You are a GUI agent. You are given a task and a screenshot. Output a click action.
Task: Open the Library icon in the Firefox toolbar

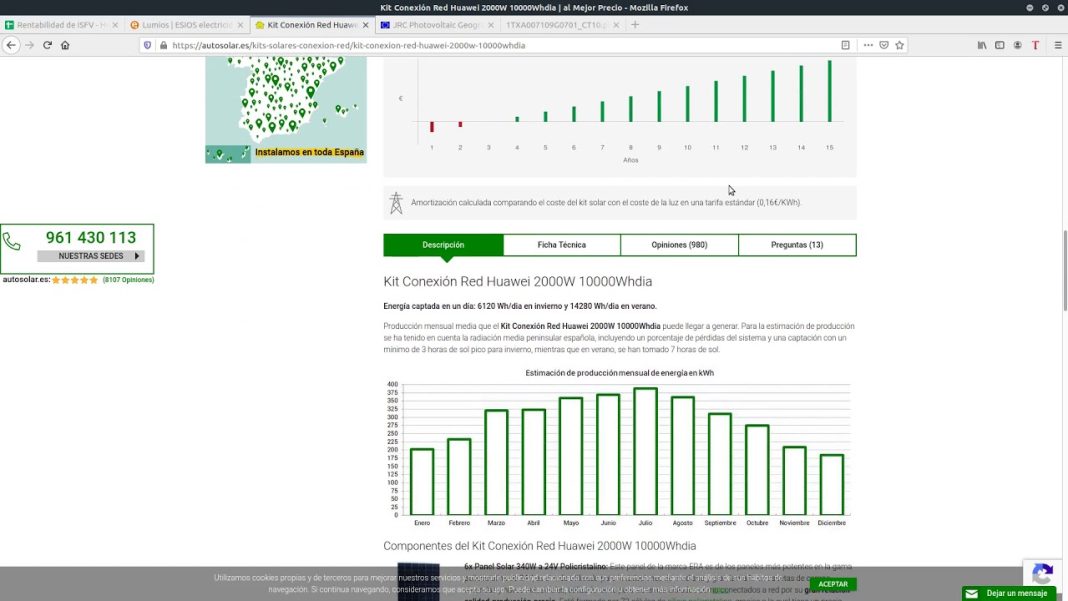tap(982, 45)
